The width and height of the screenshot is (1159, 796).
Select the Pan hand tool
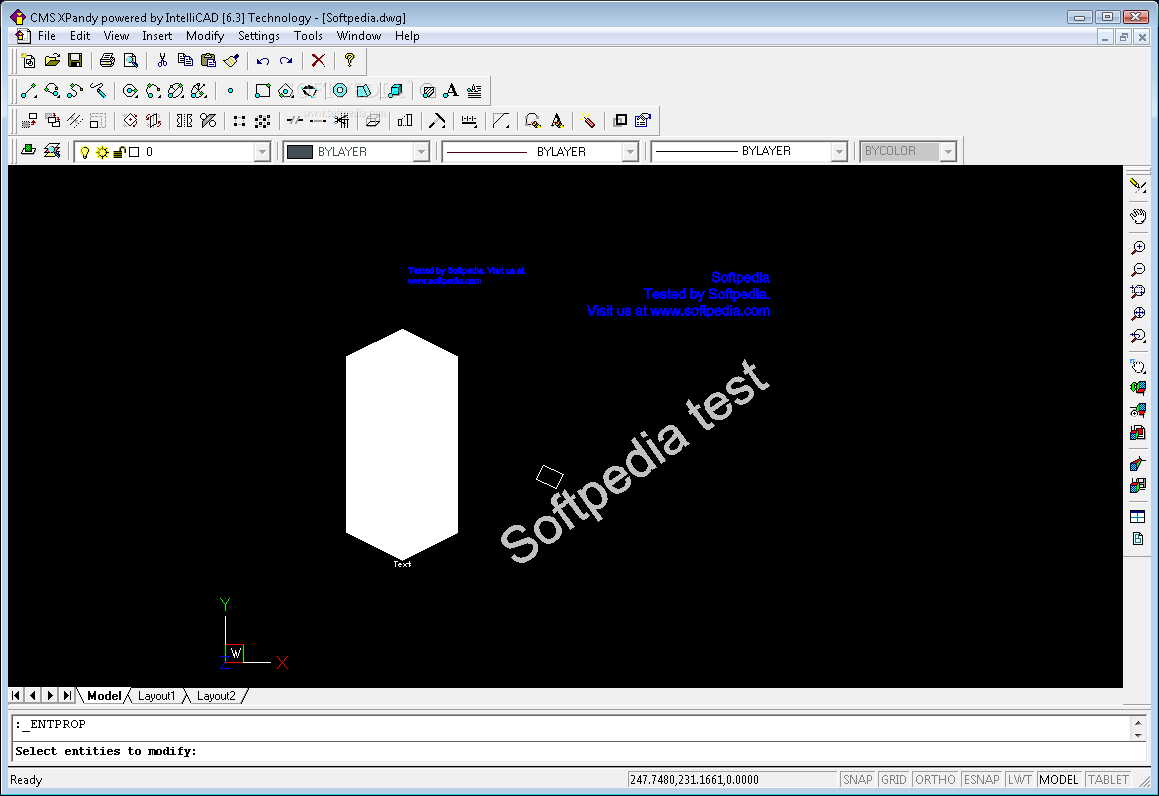(1138, 216)
